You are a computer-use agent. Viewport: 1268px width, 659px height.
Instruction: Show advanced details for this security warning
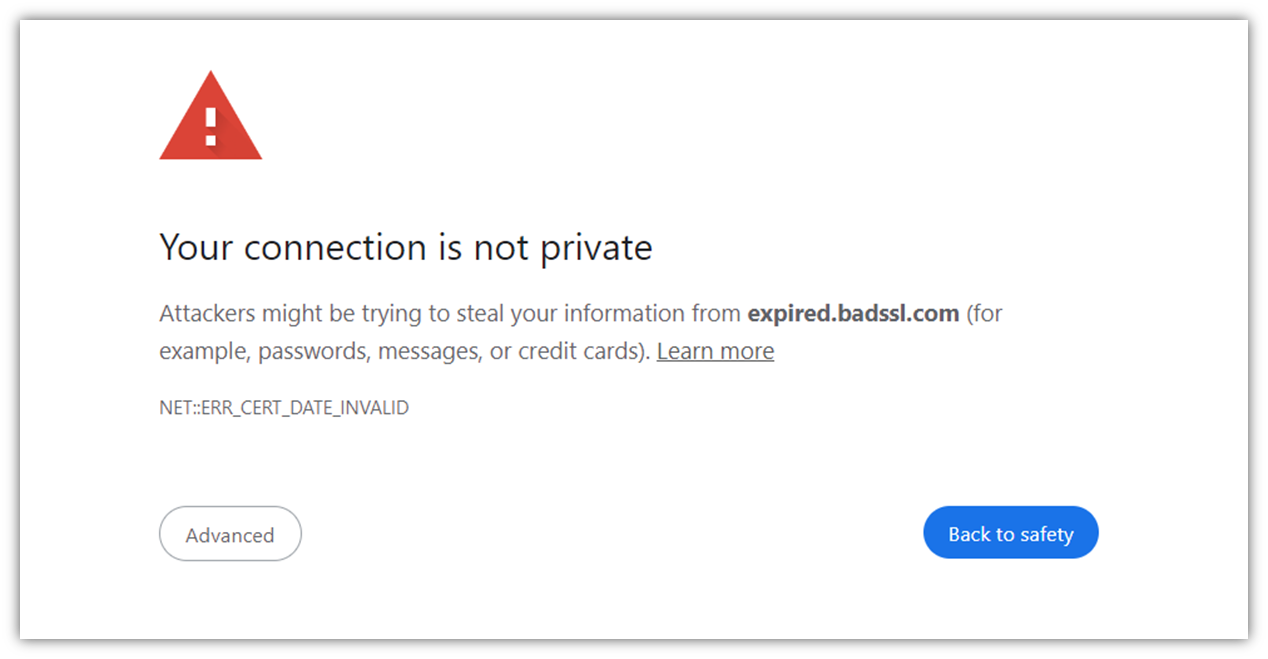pyautogui.click(x=230, y=534)
